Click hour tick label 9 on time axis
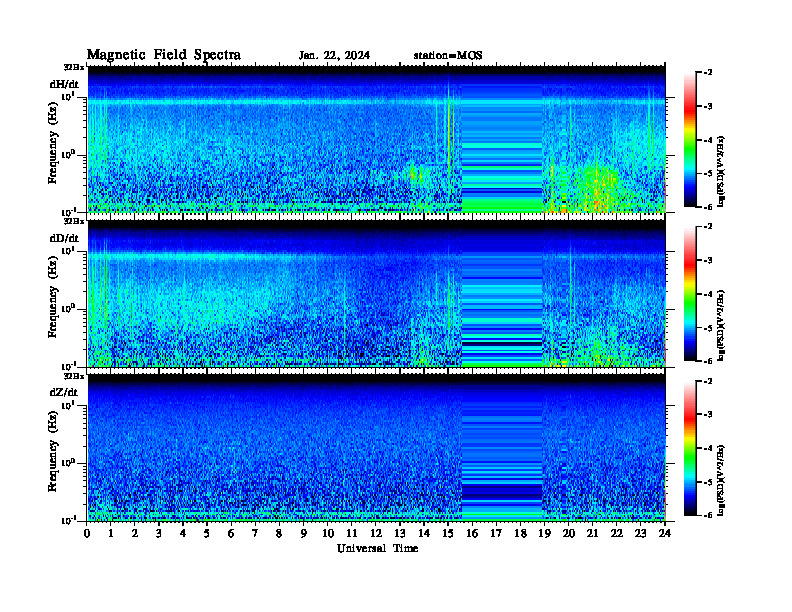The height and width of the screenshot is (612, 792). [x=304, y=533]
